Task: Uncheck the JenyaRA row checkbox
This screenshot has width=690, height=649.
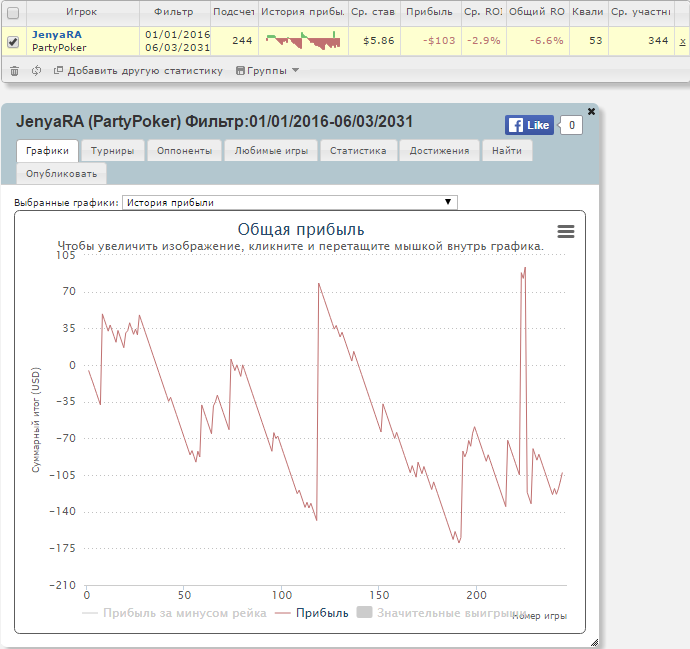Action: click(13, 42)
